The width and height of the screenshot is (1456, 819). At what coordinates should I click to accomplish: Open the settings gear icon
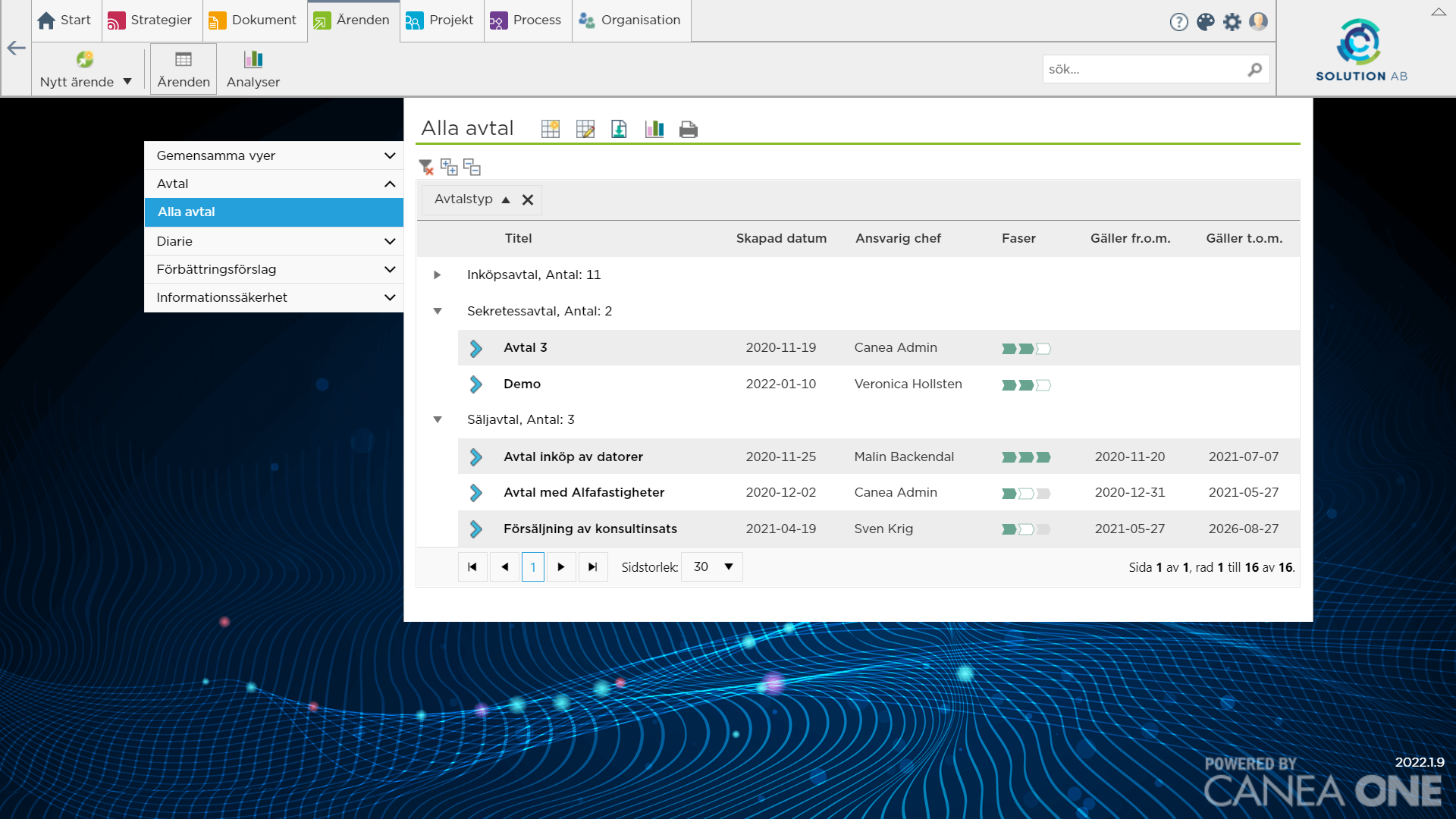pyautogui.click(x=1232, y=22)
